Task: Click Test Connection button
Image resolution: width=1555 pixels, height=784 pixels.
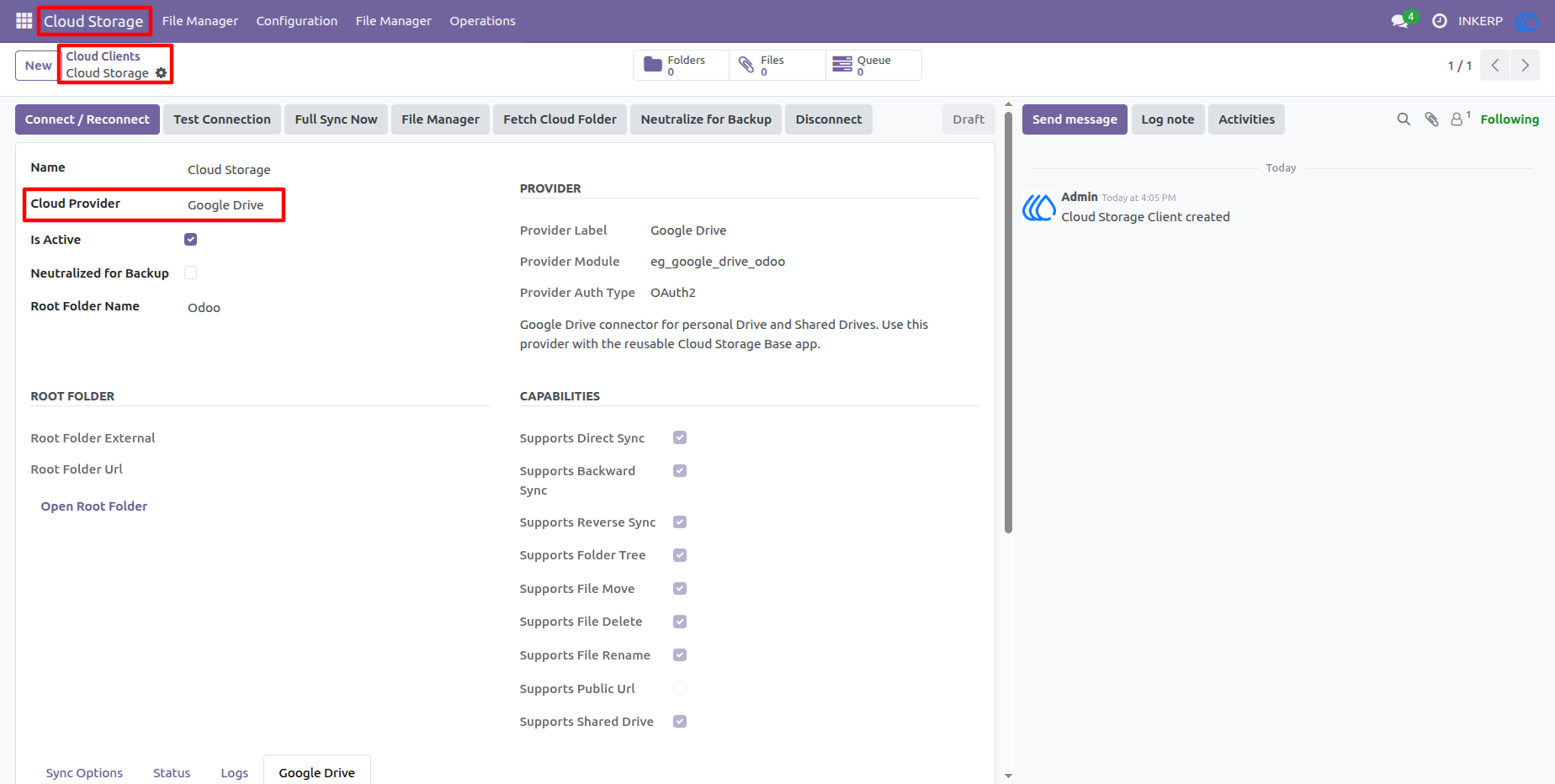Action: (x=222, y=119)
